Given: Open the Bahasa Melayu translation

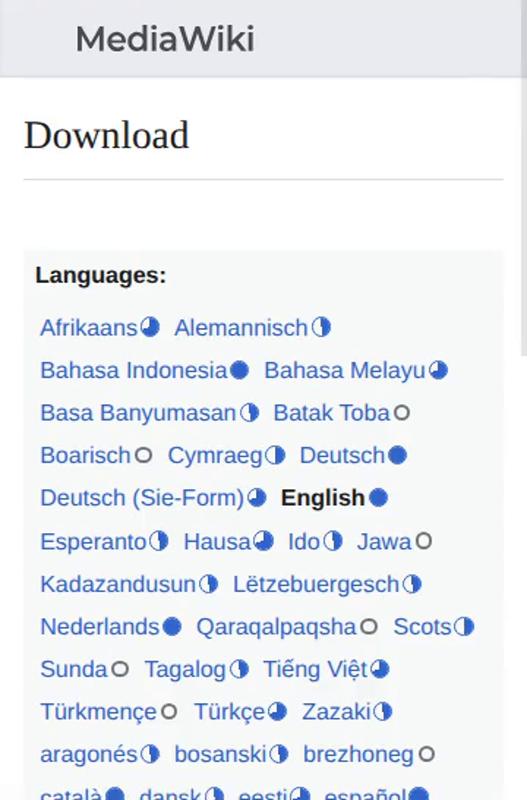Looking at the screenshot, I should pos(345,370).
